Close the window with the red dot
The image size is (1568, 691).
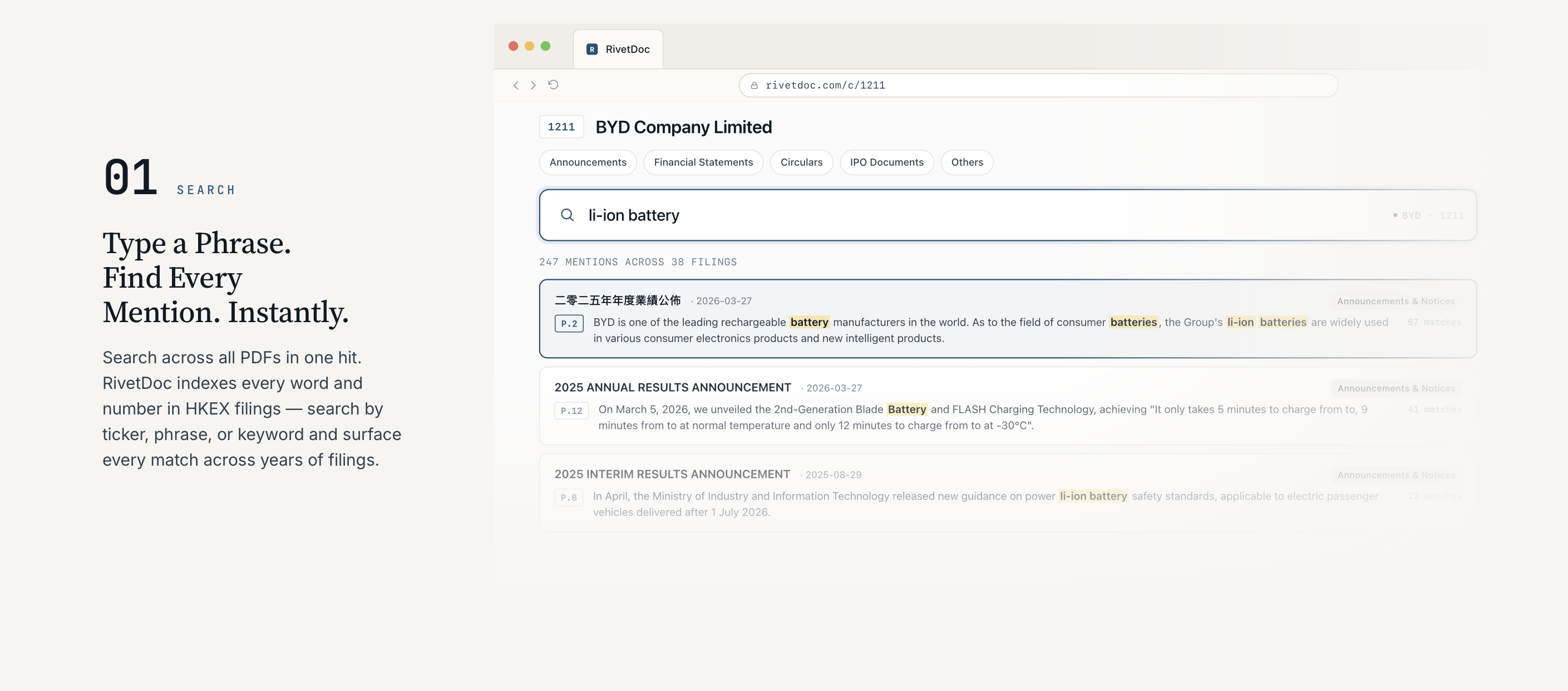coord(513,46)
